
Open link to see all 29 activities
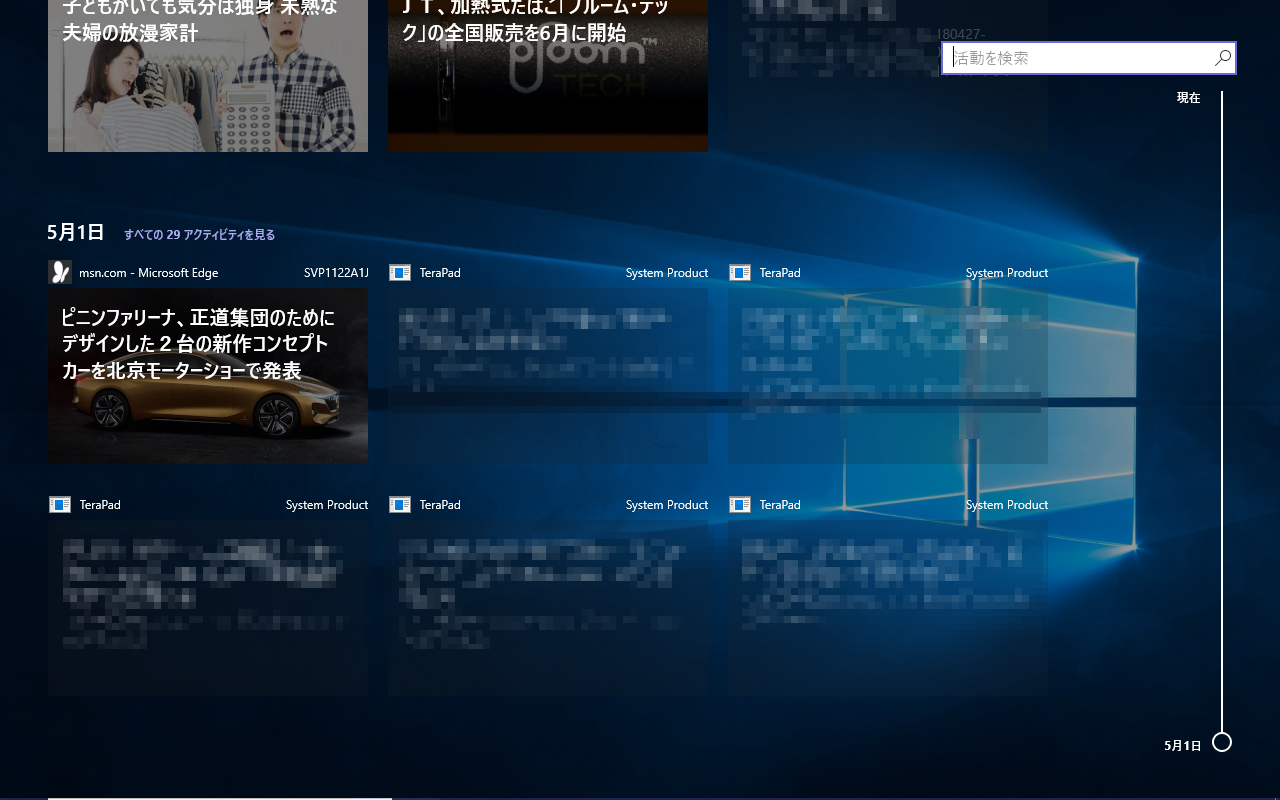click(199, 235)
